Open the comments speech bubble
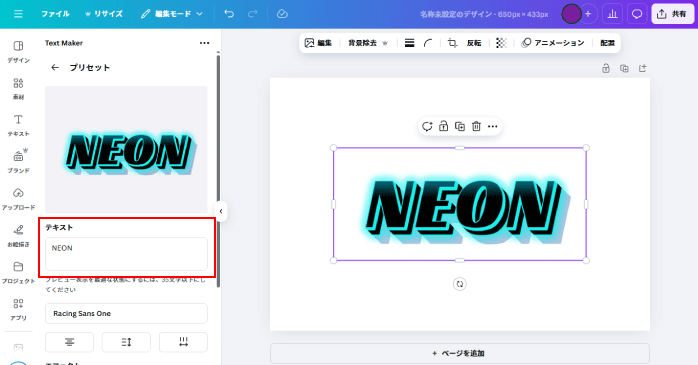Viewport: 698px width, 365px height. point(637,14)
